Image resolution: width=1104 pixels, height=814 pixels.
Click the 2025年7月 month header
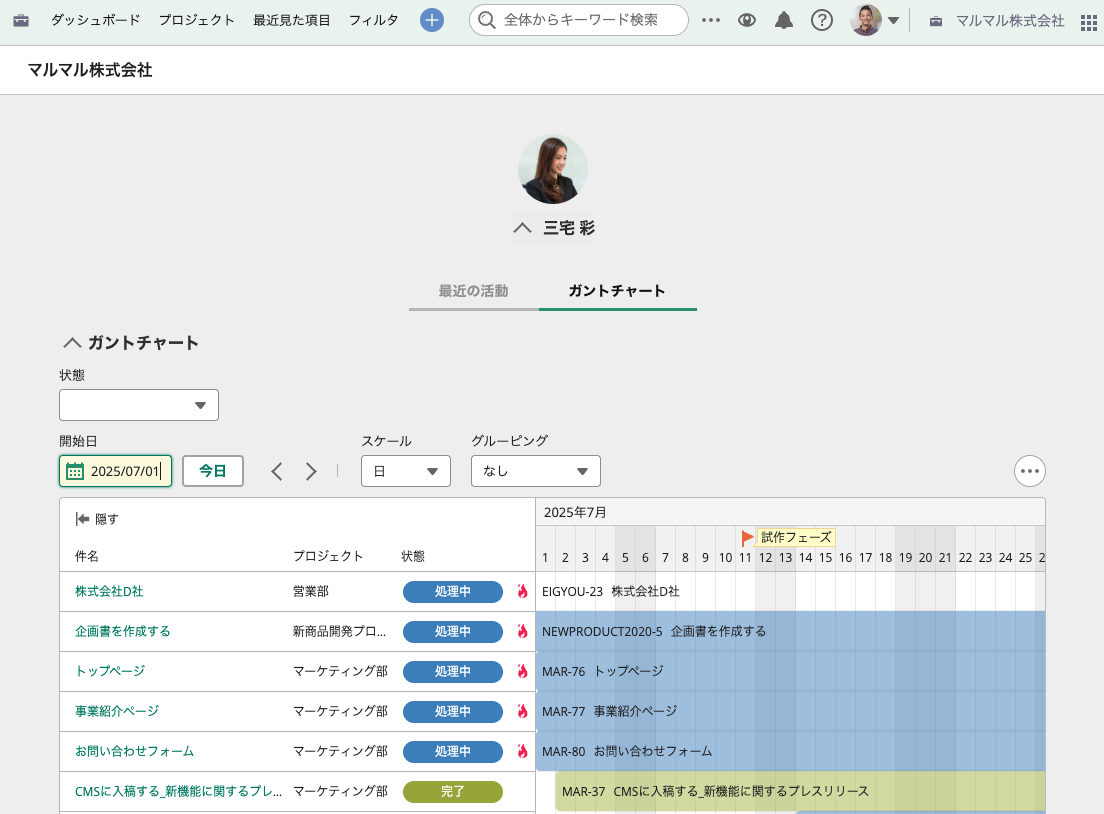[x=575, y=513]
